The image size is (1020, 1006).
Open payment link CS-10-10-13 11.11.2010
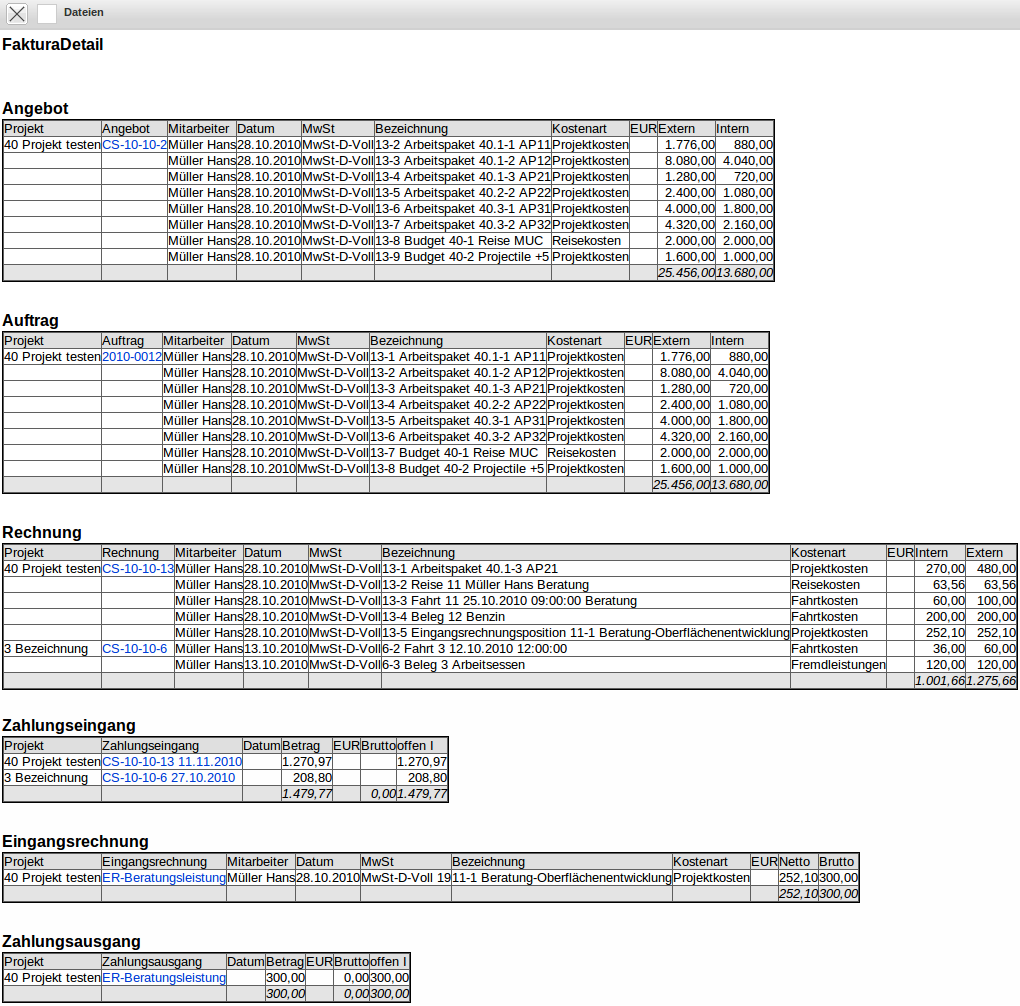click(172, 762)
